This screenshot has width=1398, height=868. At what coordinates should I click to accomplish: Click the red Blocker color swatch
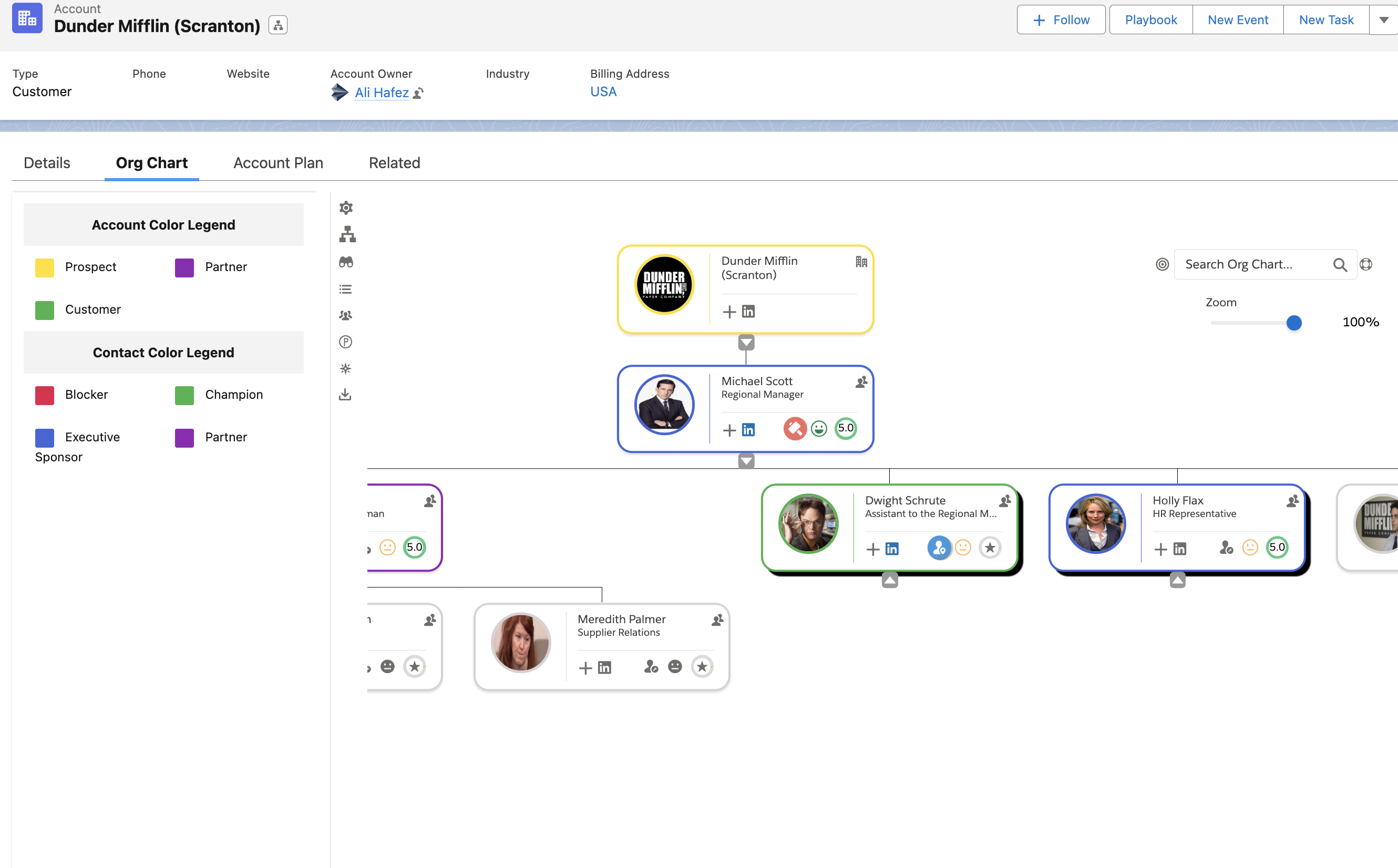pyautogui.click(x=44, y=395)
